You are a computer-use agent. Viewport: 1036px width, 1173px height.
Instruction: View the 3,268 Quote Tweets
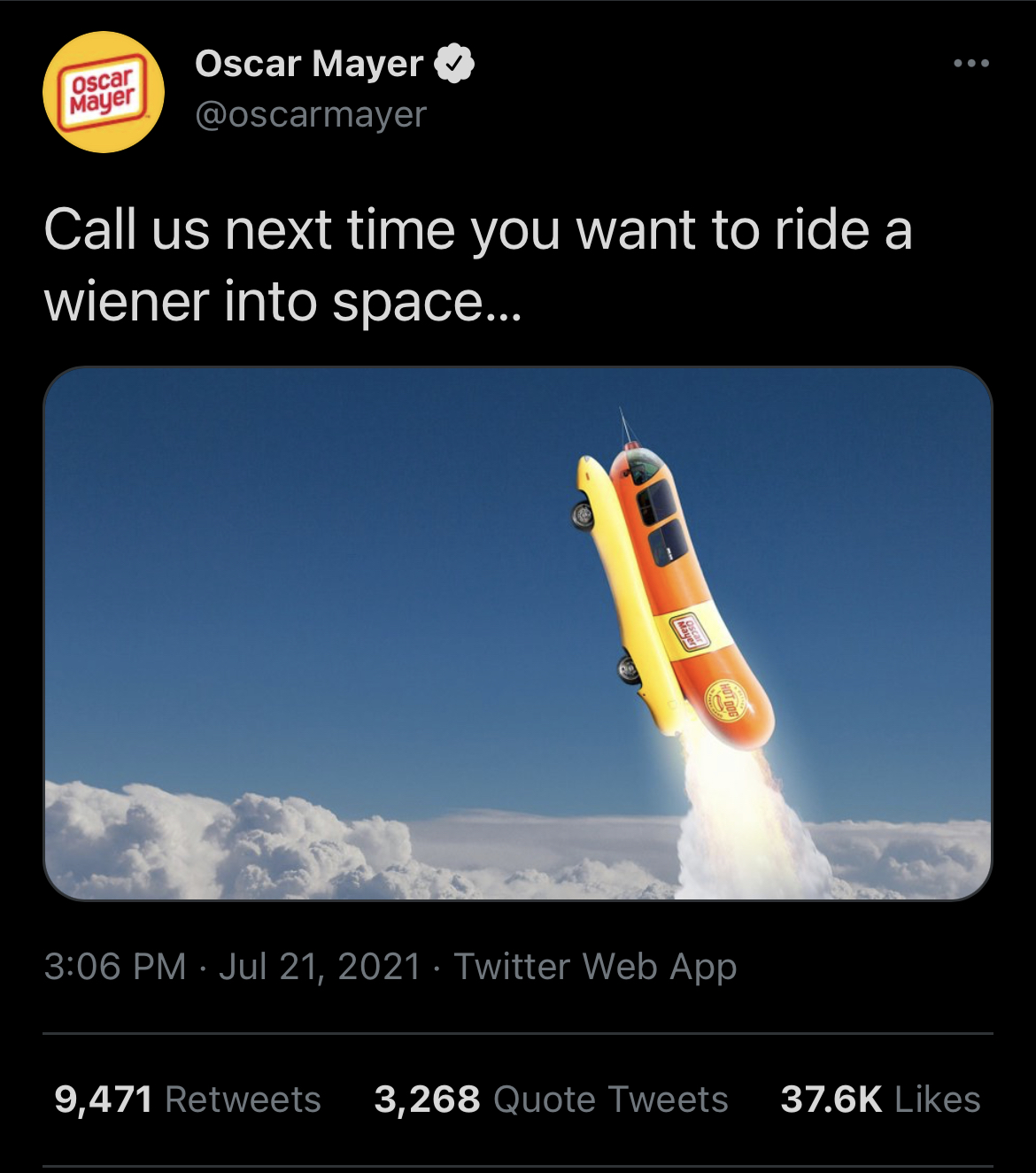[551, 1100]
